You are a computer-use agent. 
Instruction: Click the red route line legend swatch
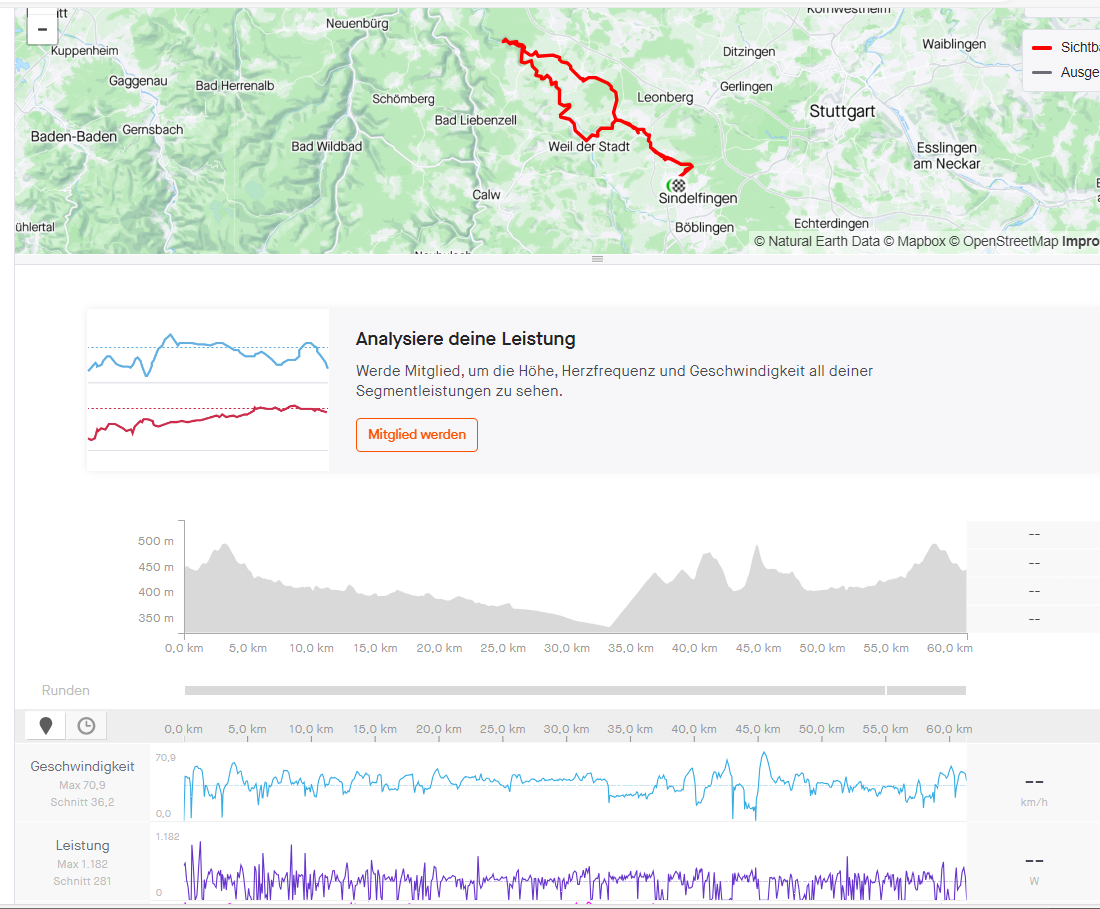coord(1042,47)
